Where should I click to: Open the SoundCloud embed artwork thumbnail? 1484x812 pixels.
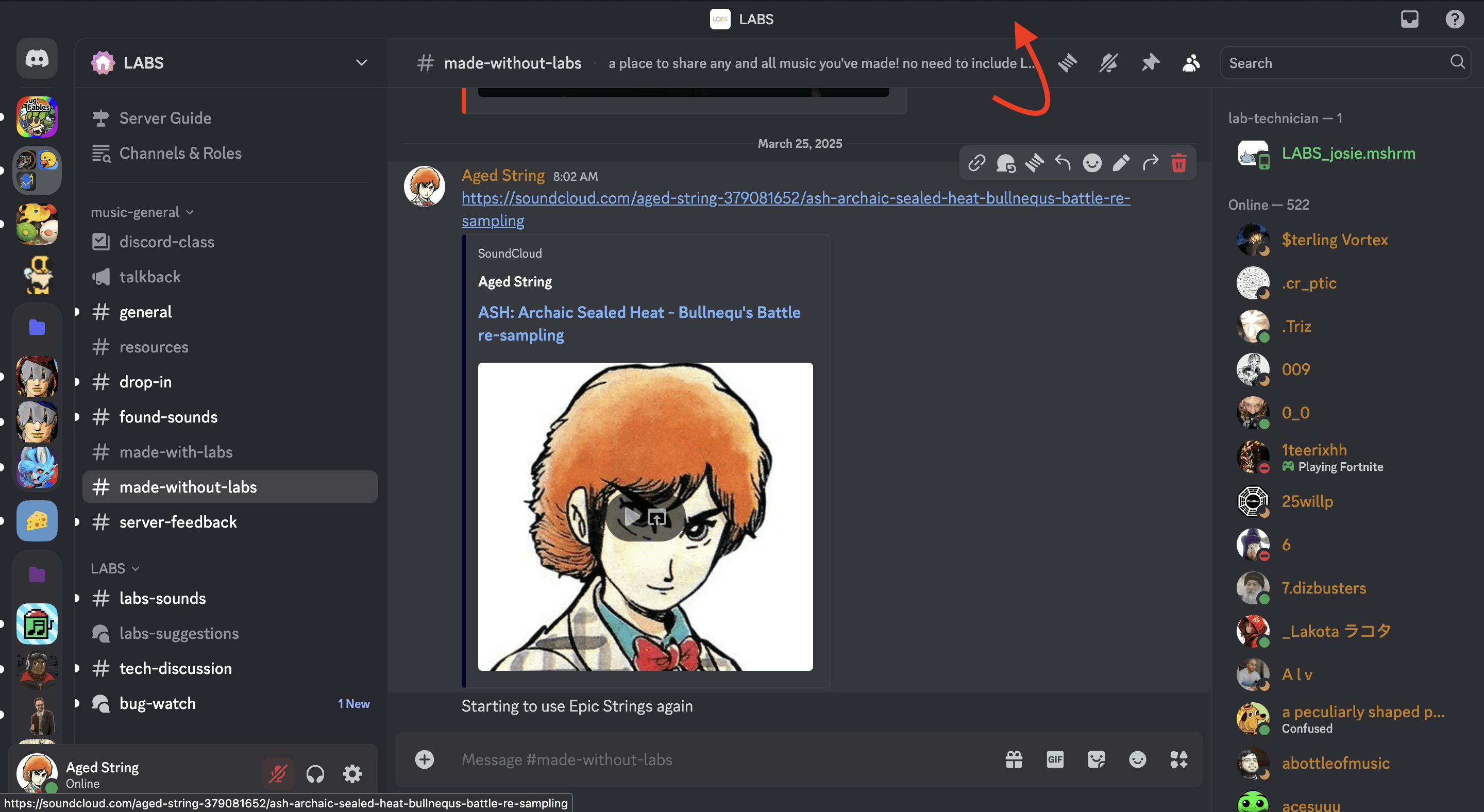click(x=645, y=517)
